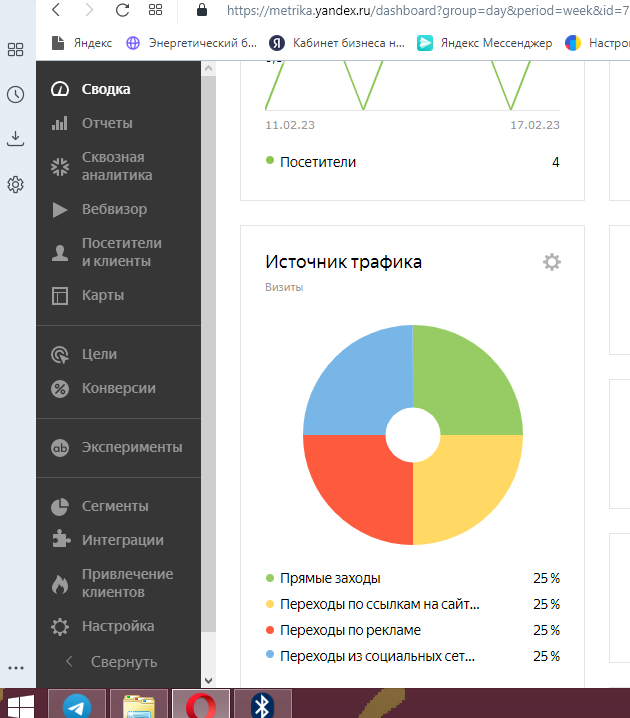Open Сегменты pie icon
Image resolution: width=630 pixels, height=718 pixels.
coord(60,506)
